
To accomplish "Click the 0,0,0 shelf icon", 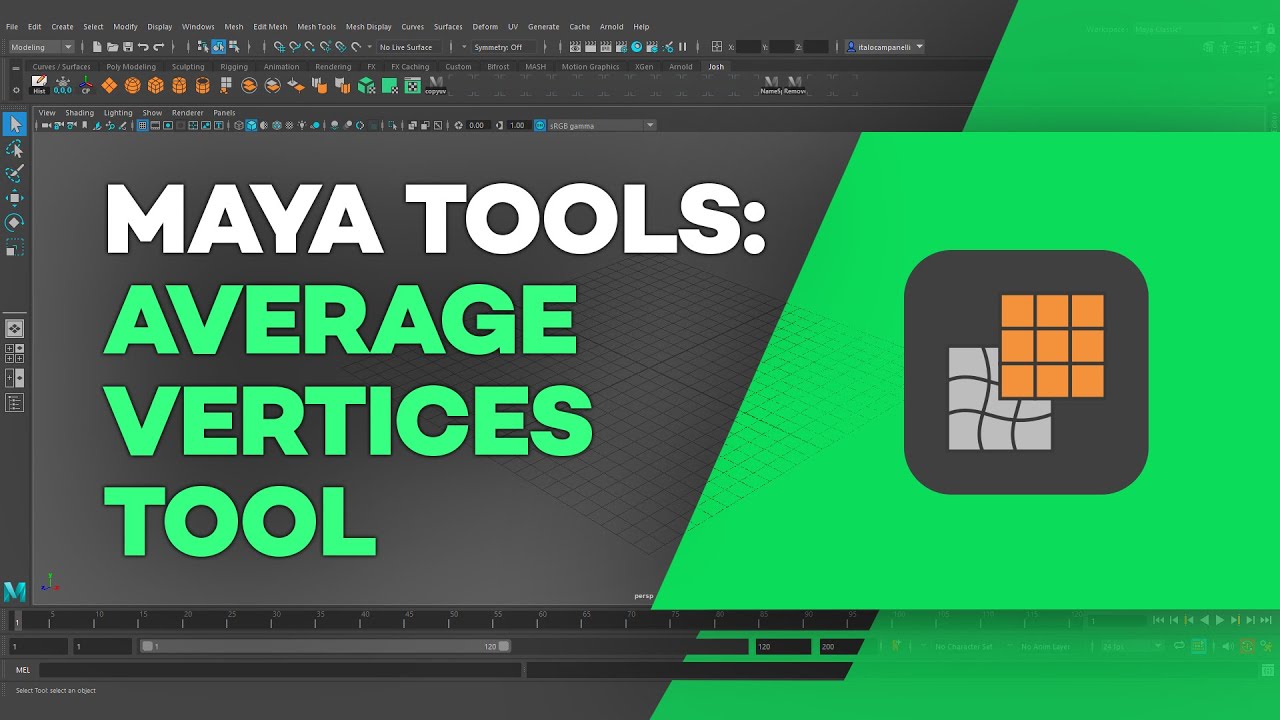I will [x=62, y=85].
